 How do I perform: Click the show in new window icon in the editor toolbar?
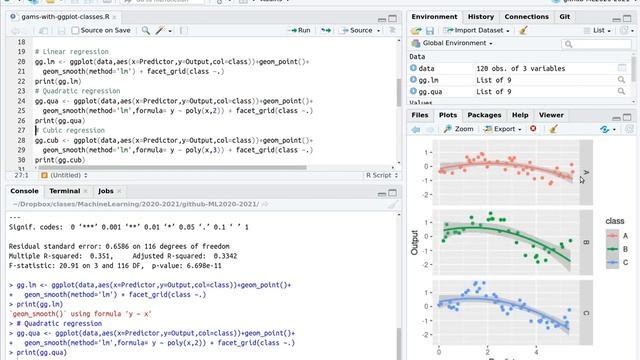coord(43,31)
